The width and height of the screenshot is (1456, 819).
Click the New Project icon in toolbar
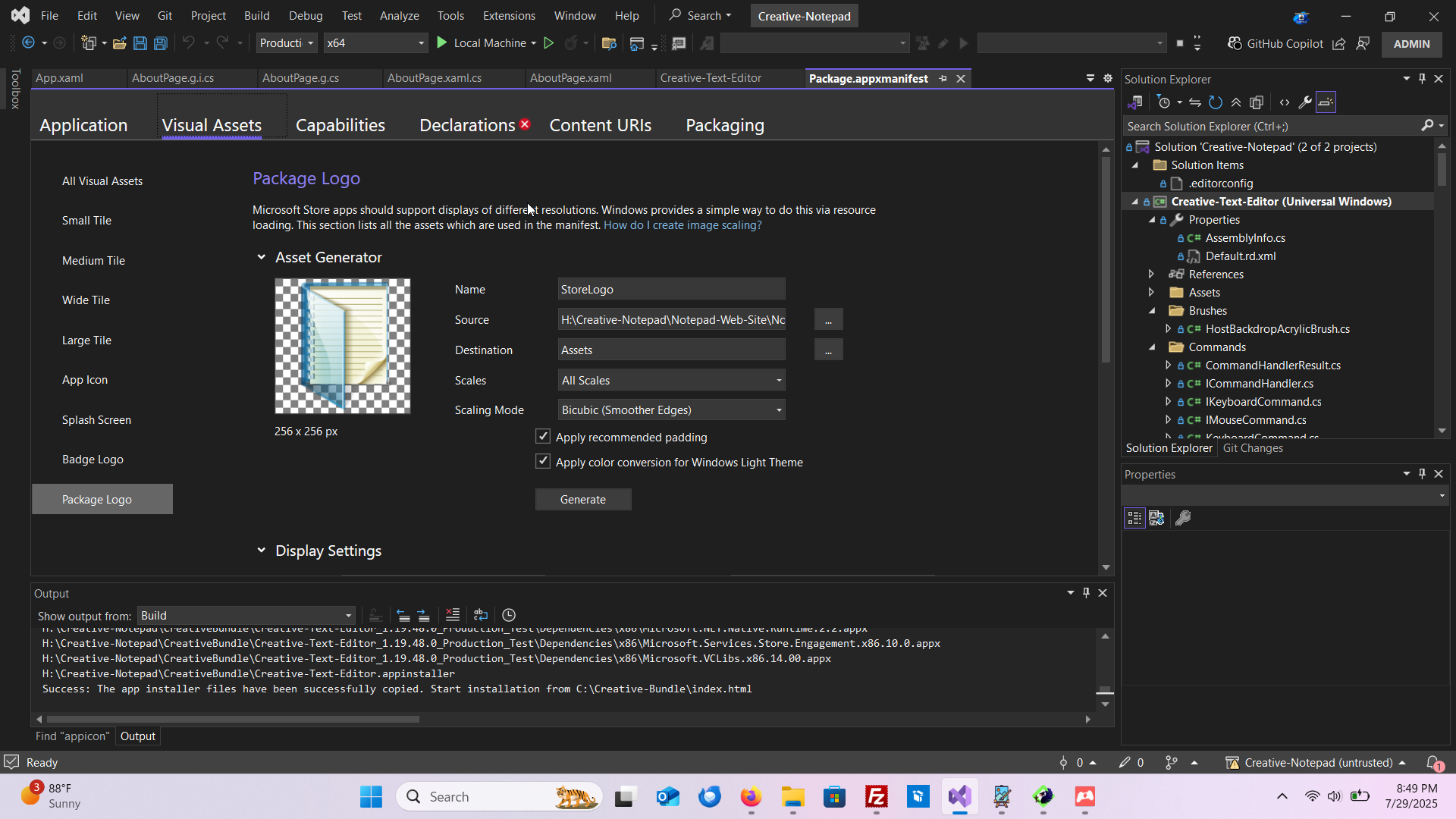[x=88, y=43]
